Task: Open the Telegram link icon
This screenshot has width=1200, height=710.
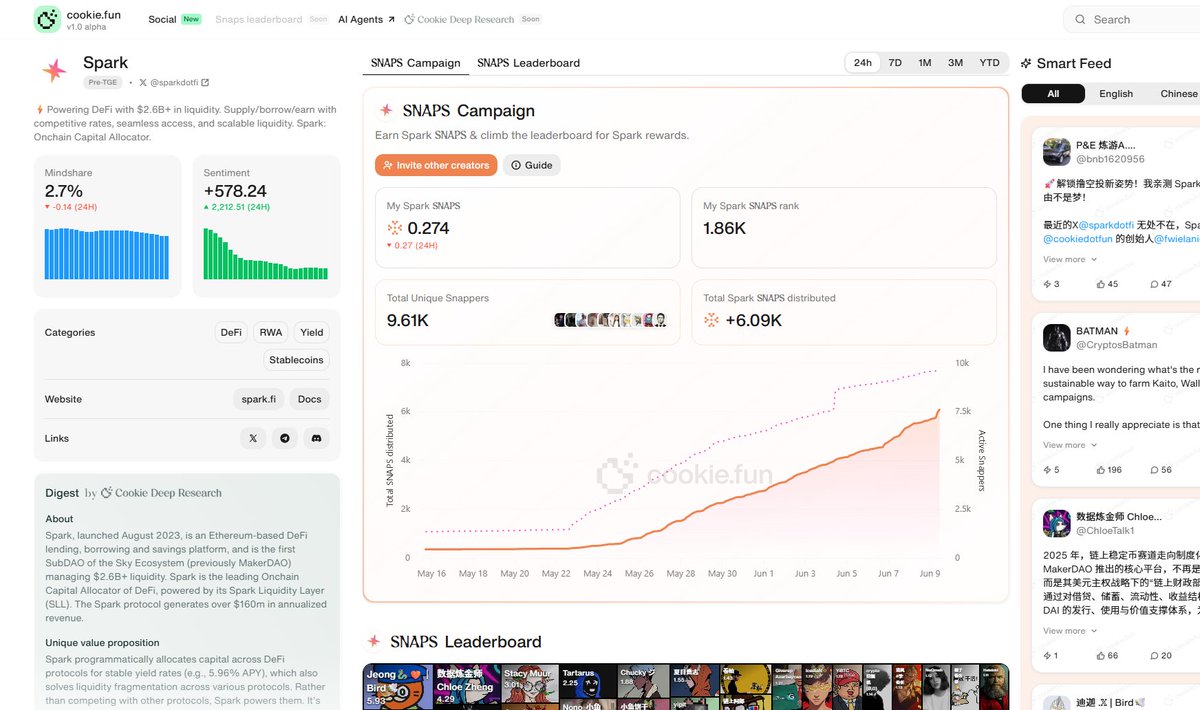Action: click(x=285, y=438)
